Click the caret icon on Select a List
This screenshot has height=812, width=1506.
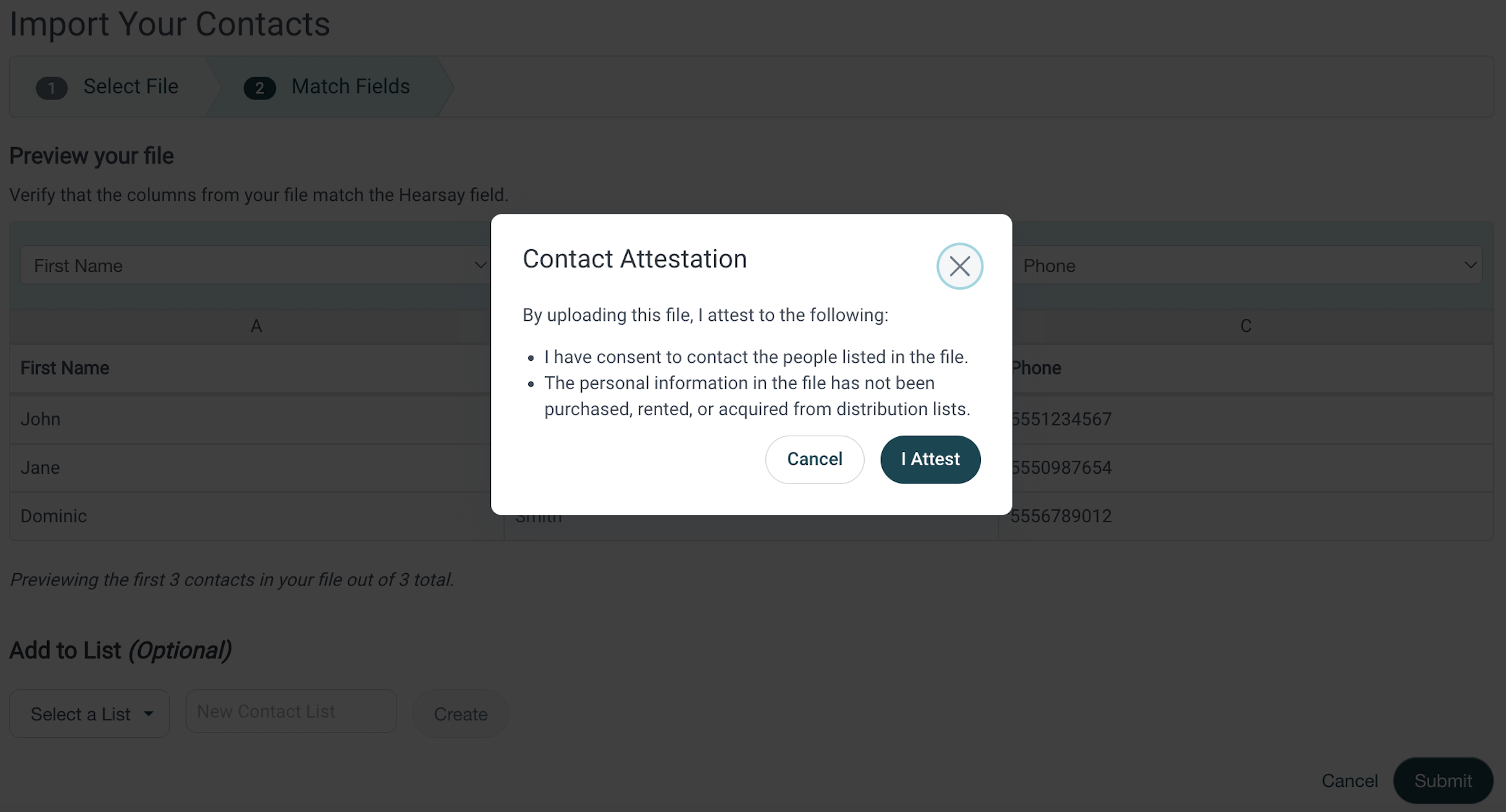(149, 714)
